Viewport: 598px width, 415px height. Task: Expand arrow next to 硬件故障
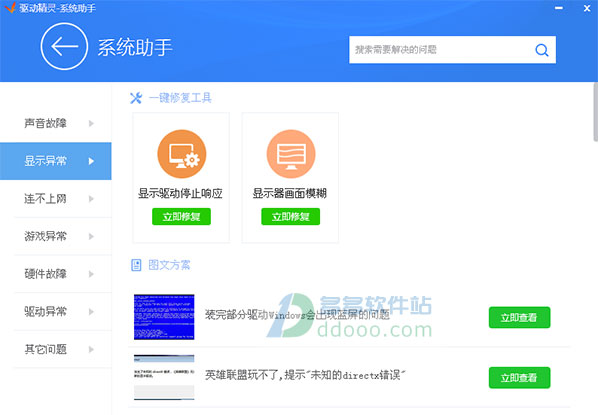tap(91, 274)
